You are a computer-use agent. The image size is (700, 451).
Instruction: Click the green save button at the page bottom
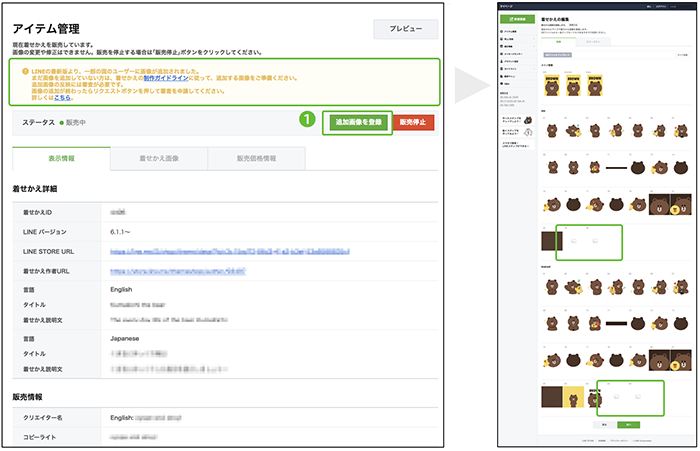[x=629, y=425]
